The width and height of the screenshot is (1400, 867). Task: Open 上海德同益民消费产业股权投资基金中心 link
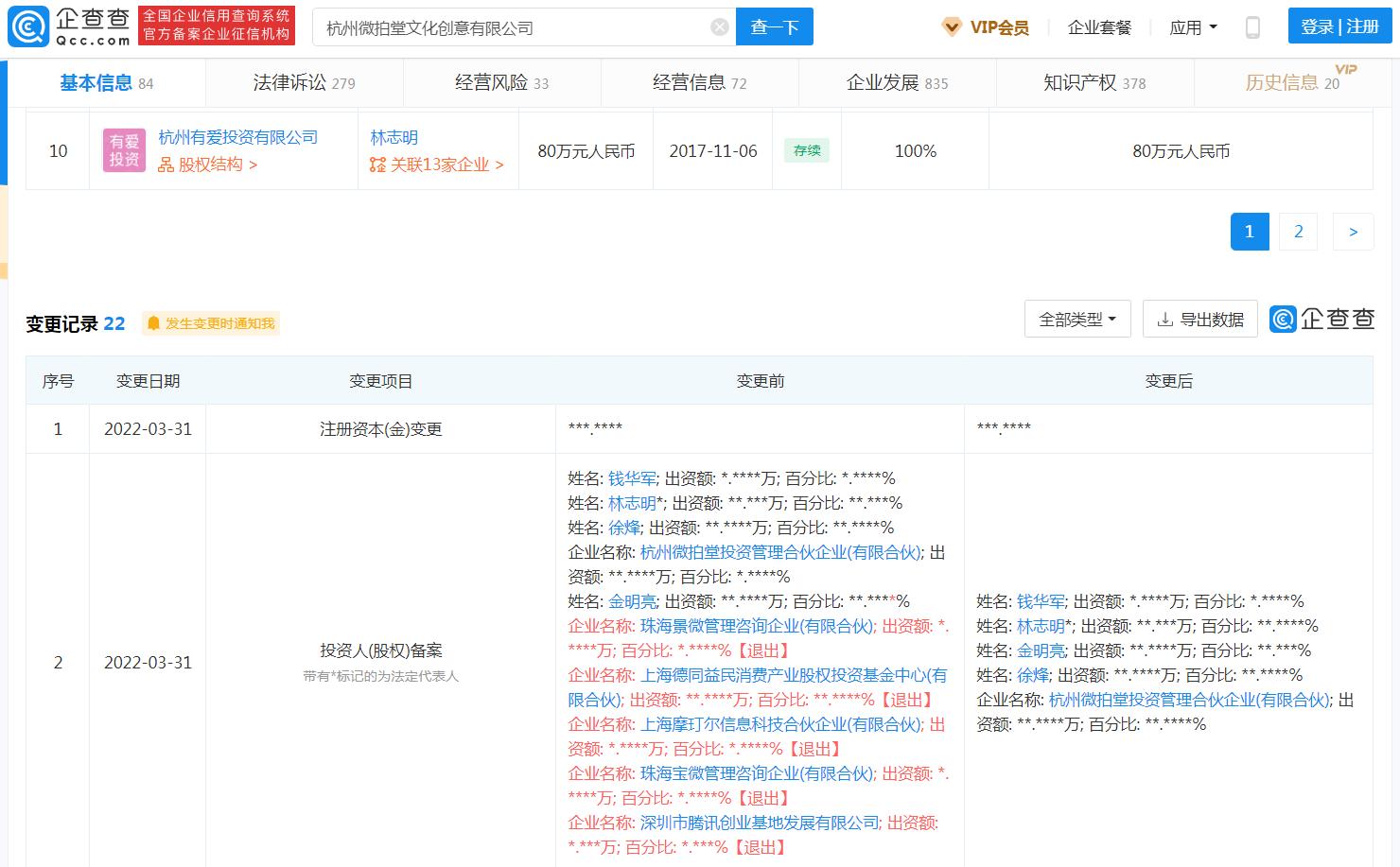758,687
